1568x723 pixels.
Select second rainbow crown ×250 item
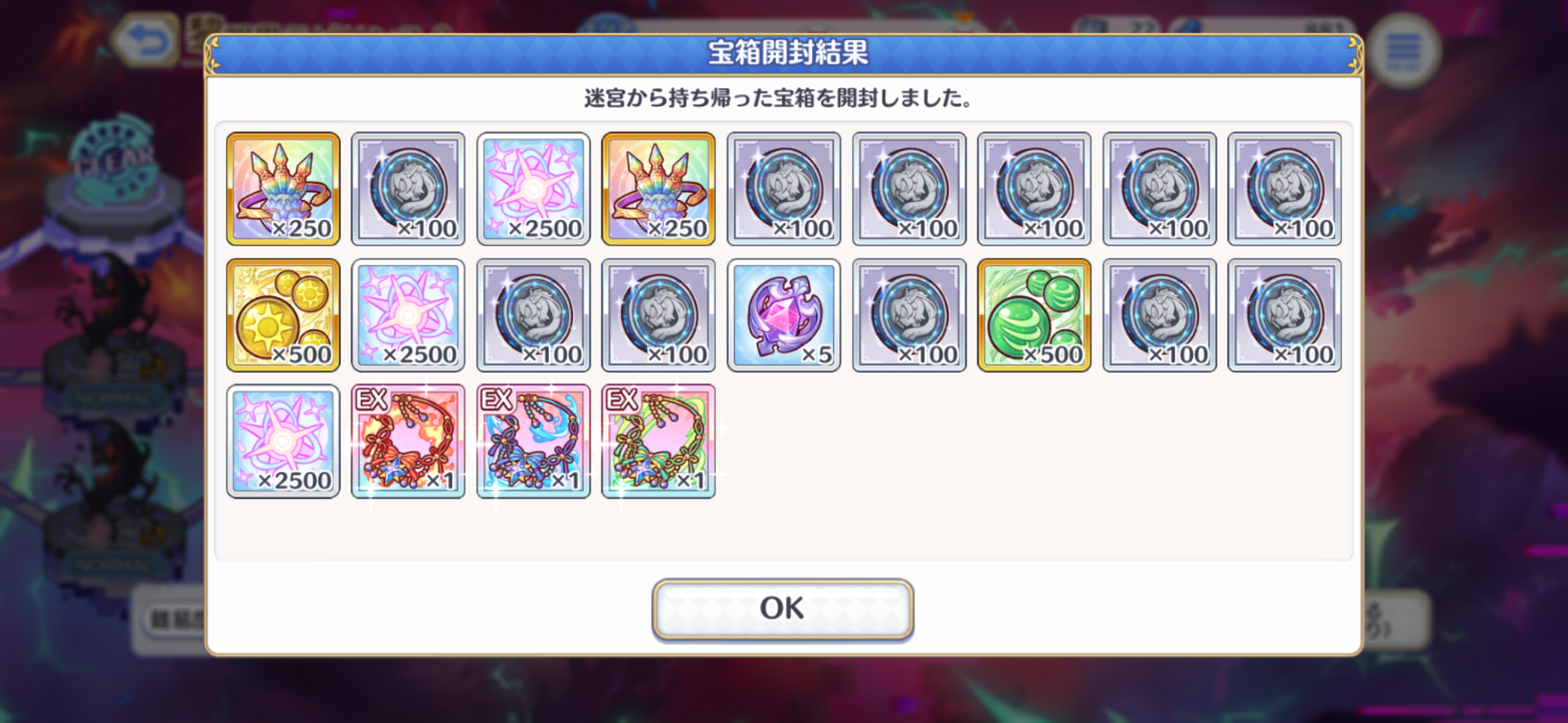658,189
